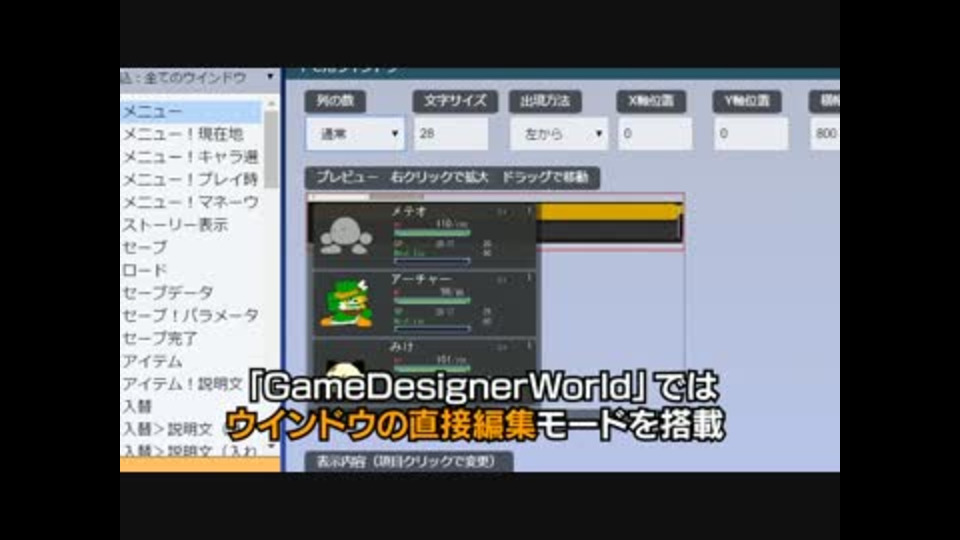Select アイテム！説明文 list entry
The height and width of the screenshot is (540, 960).
pos(184,384)
